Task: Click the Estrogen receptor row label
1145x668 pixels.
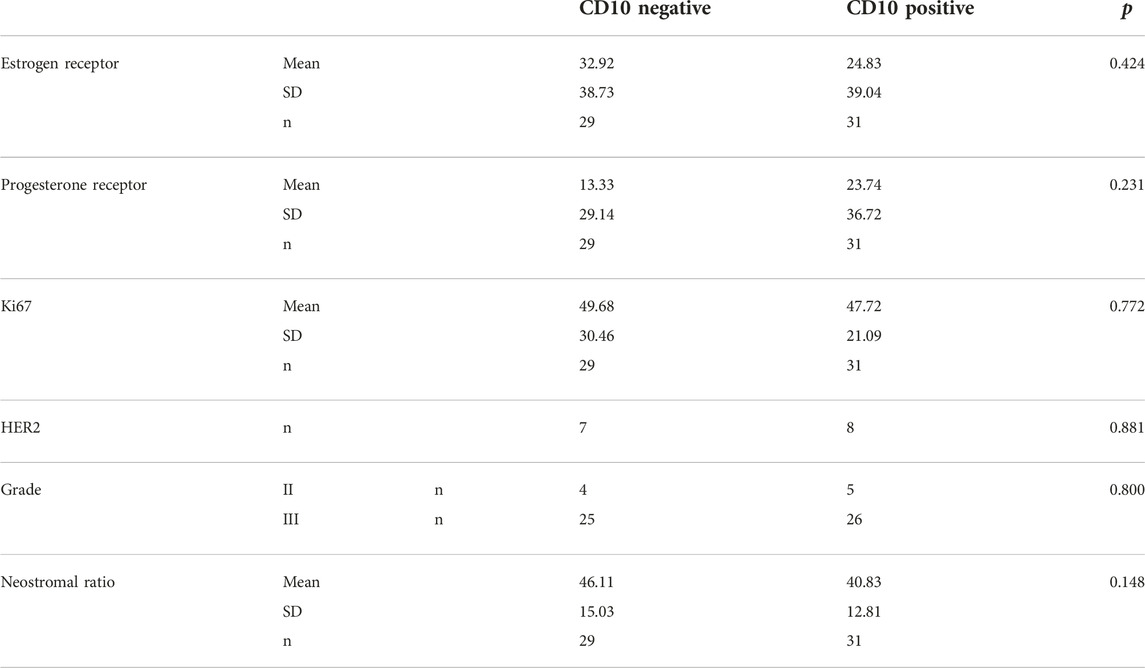Action: tap(60, 64)
